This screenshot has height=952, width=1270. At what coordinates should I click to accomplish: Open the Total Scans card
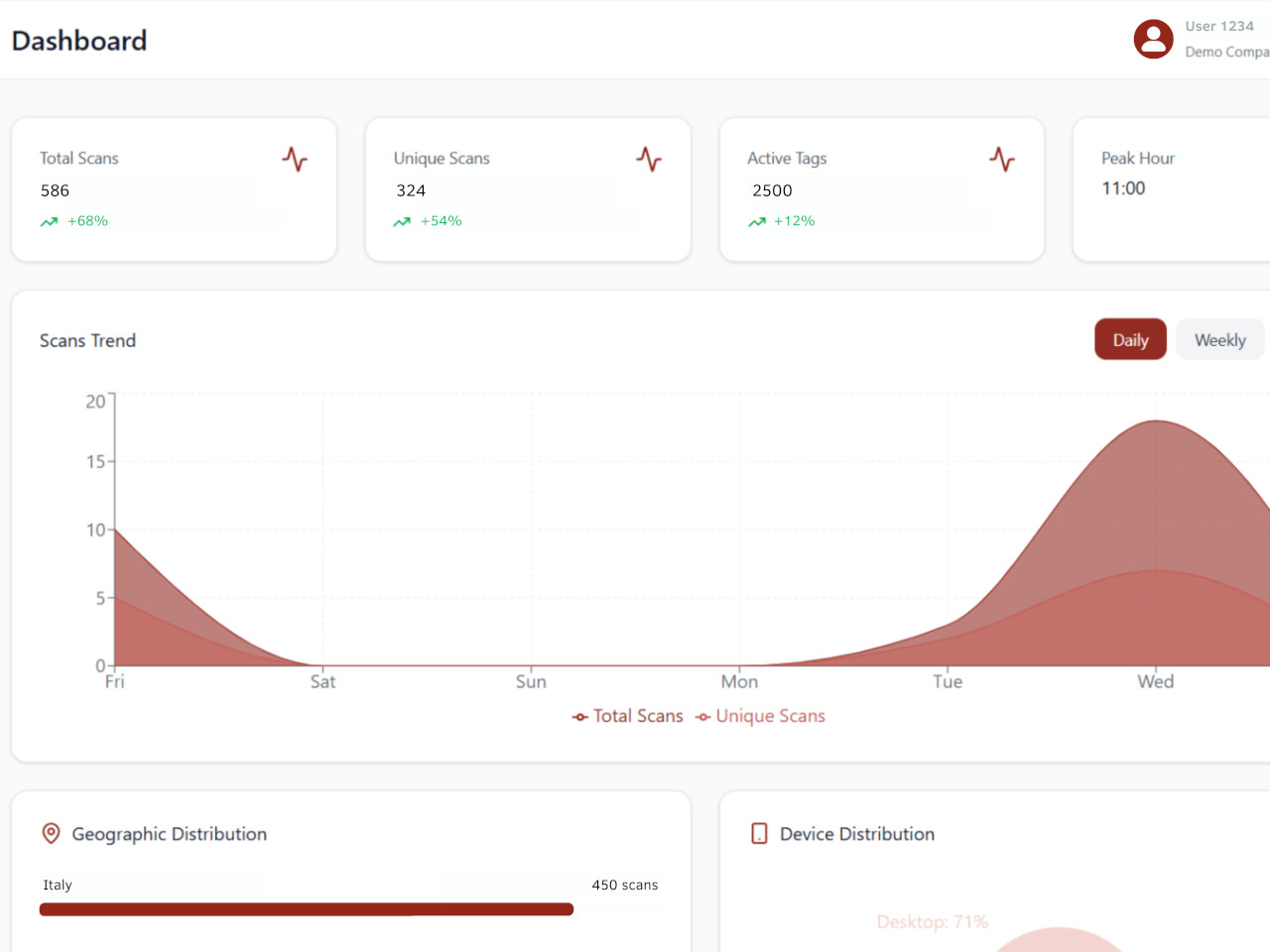[x=174, y=189]
